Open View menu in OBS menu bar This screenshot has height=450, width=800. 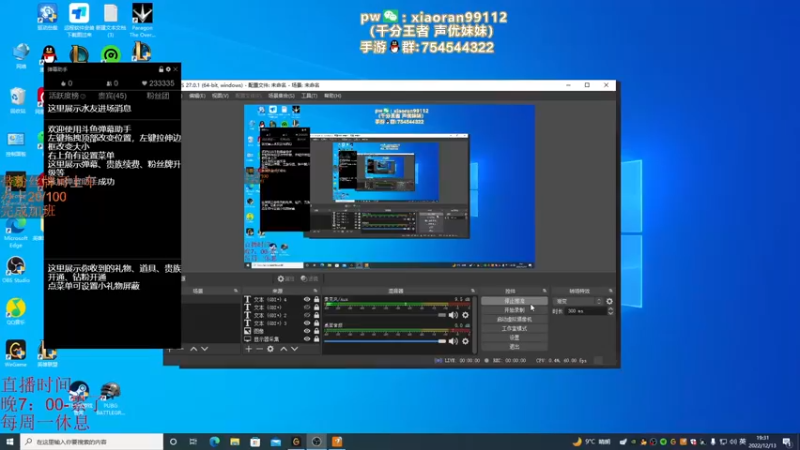[x=220, y=96]
